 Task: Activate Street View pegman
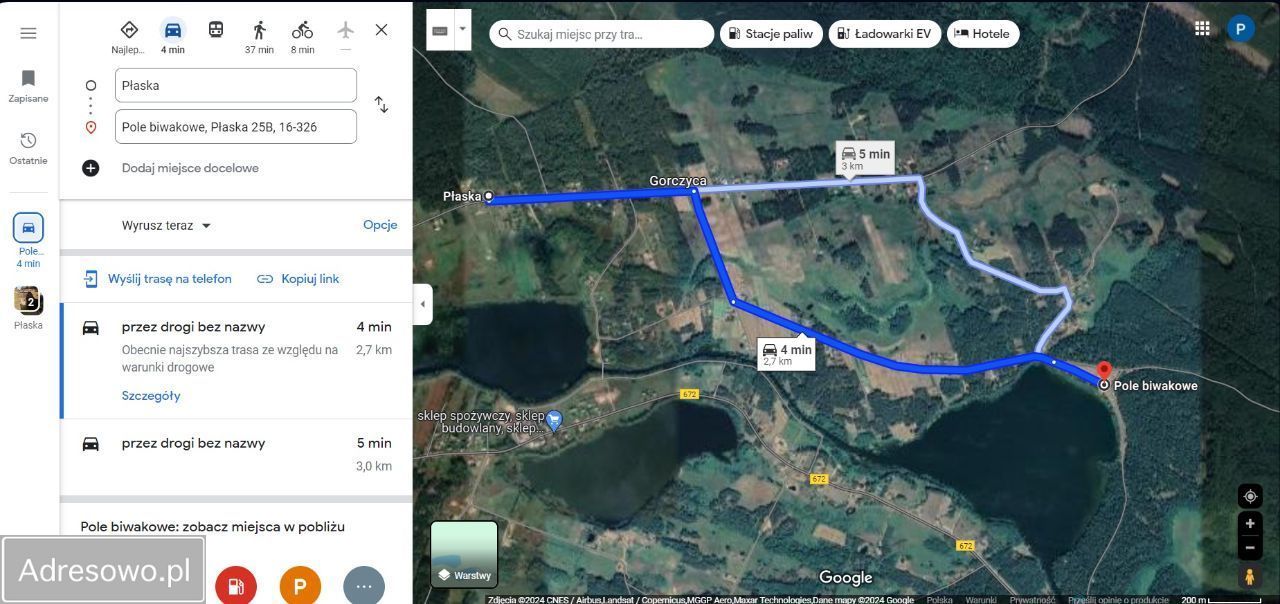pyautogui.click(x=1250, y=576)
